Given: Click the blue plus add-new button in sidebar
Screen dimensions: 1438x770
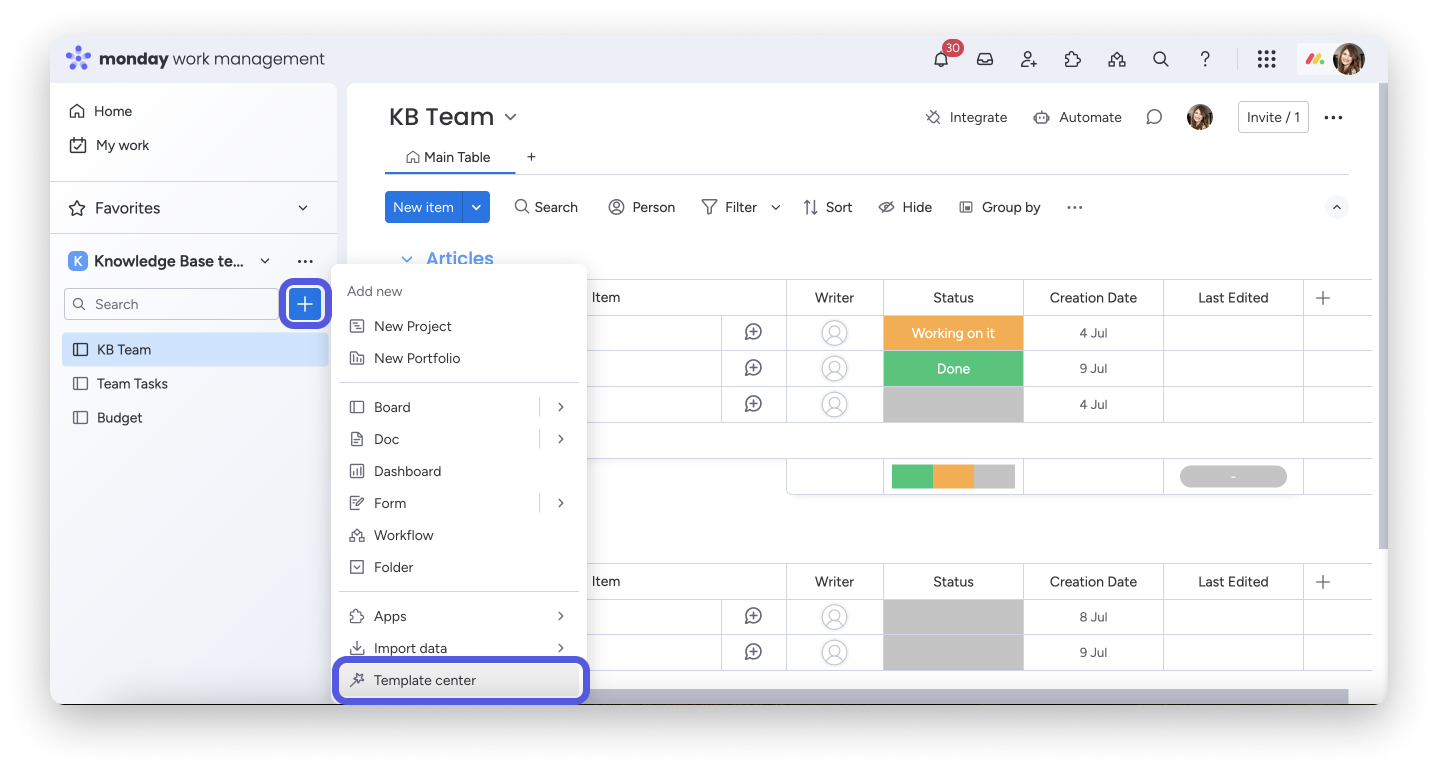Looking at the screenshot, I should tap(305, 304).
